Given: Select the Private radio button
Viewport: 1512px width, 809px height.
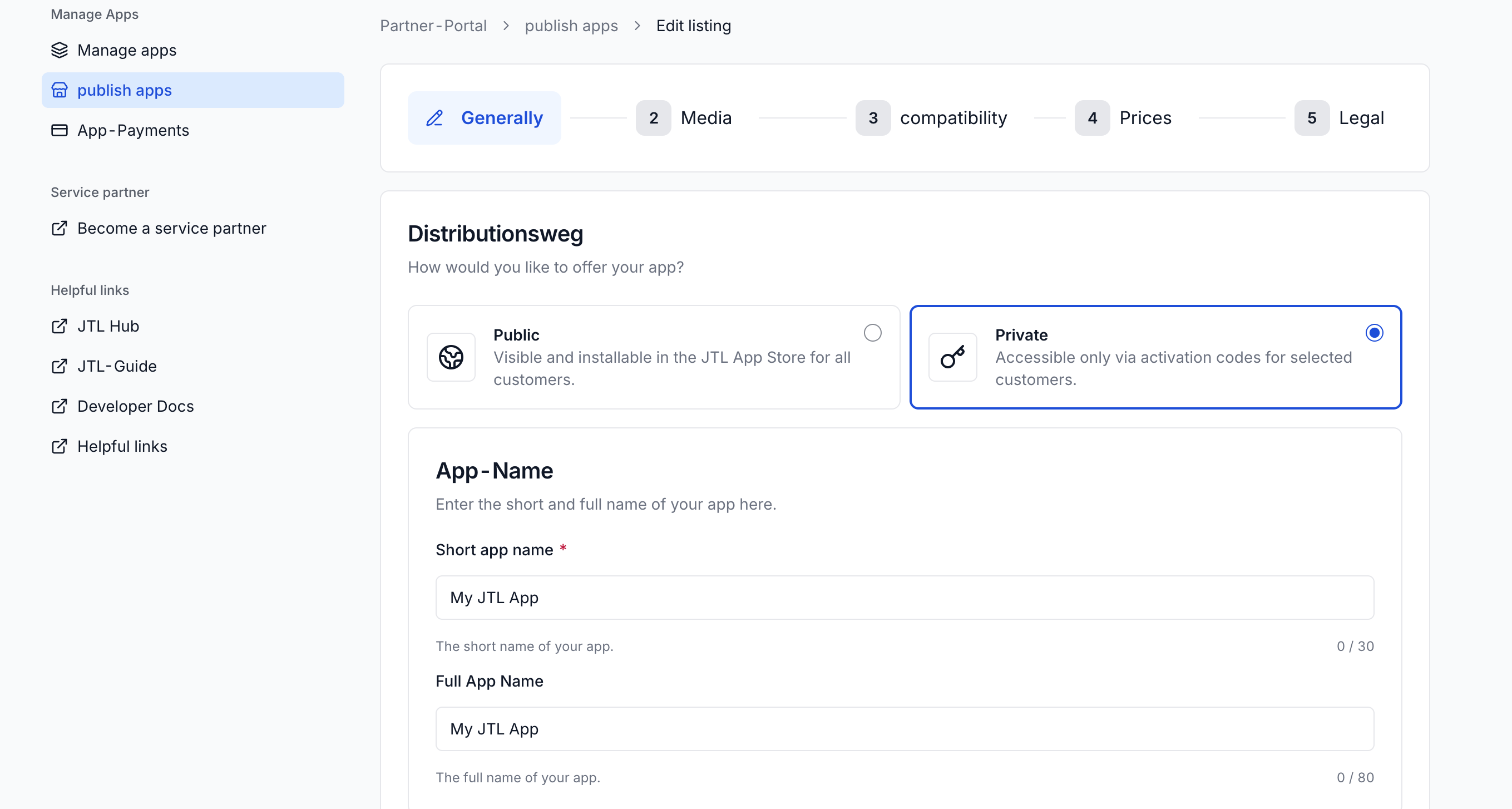Looking at the screenshot, I should pyautogui.click(x=1374, y=333).
